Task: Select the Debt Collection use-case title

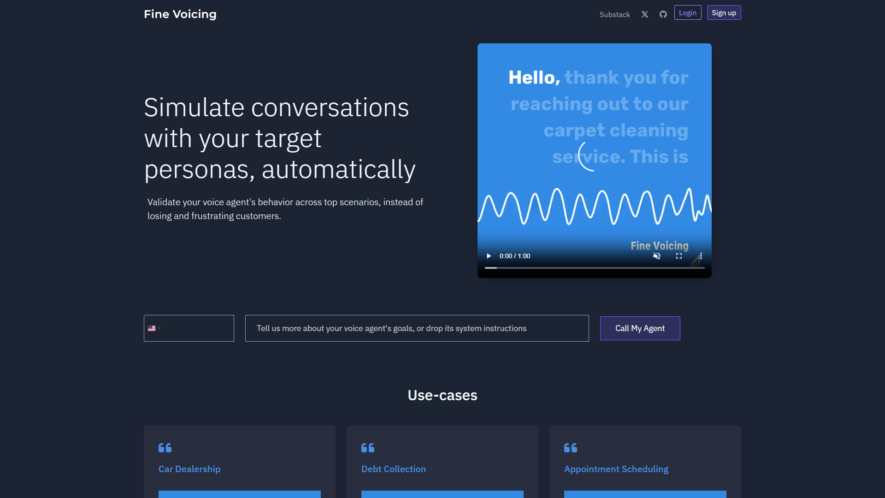Action: point(393,469)
